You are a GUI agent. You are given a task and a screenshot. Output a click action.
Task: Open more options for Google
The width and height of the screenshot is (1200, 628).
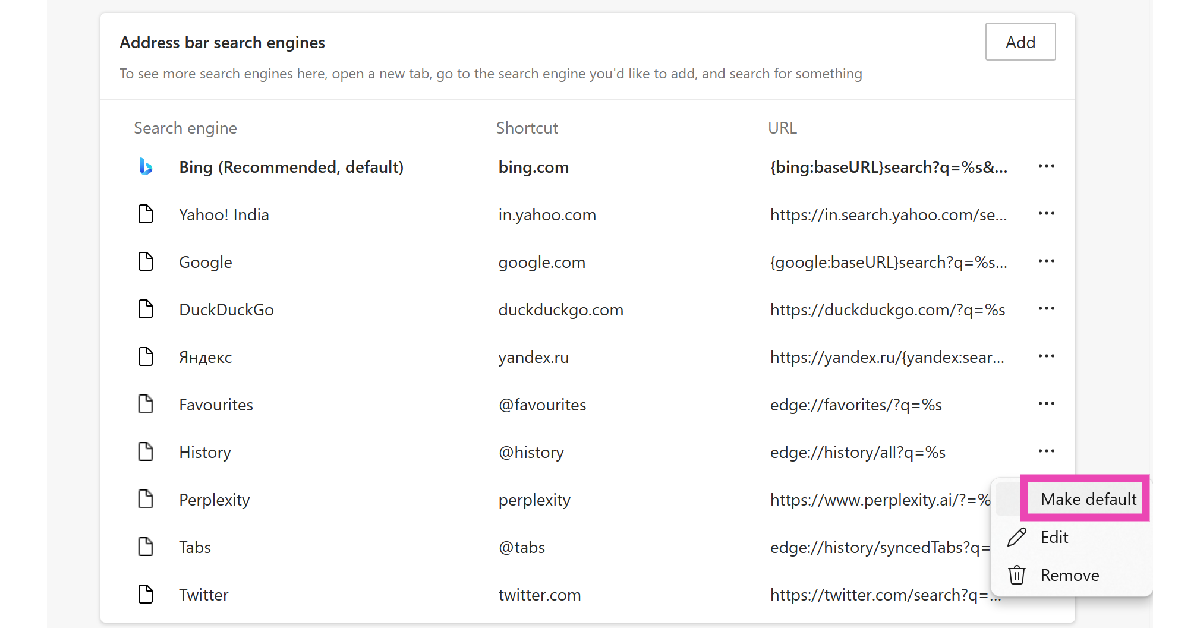pos(1046,262)
